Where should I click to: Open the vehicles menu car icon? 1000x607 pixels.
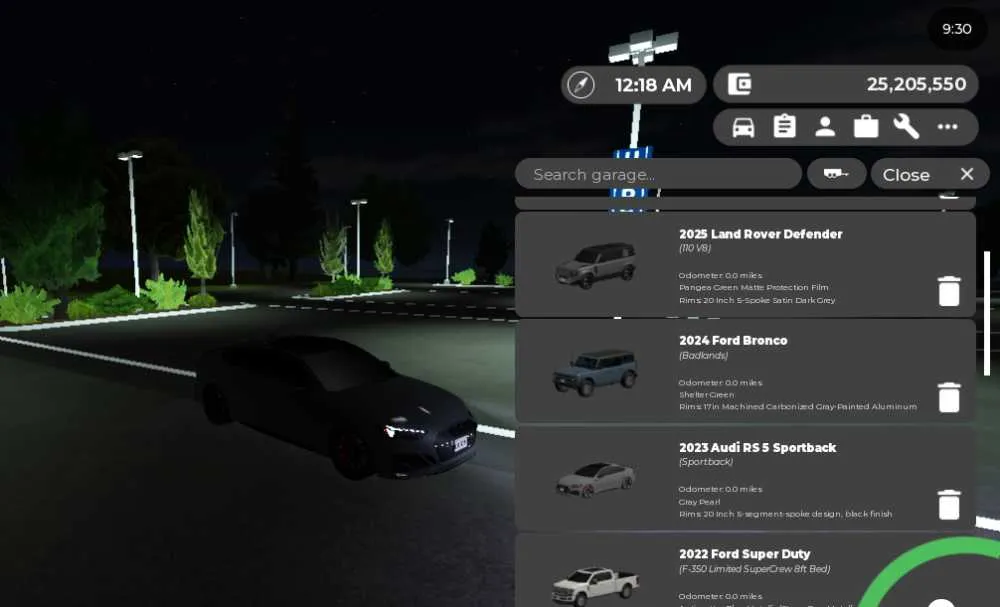pyautogui.click(x=744, y=127)
